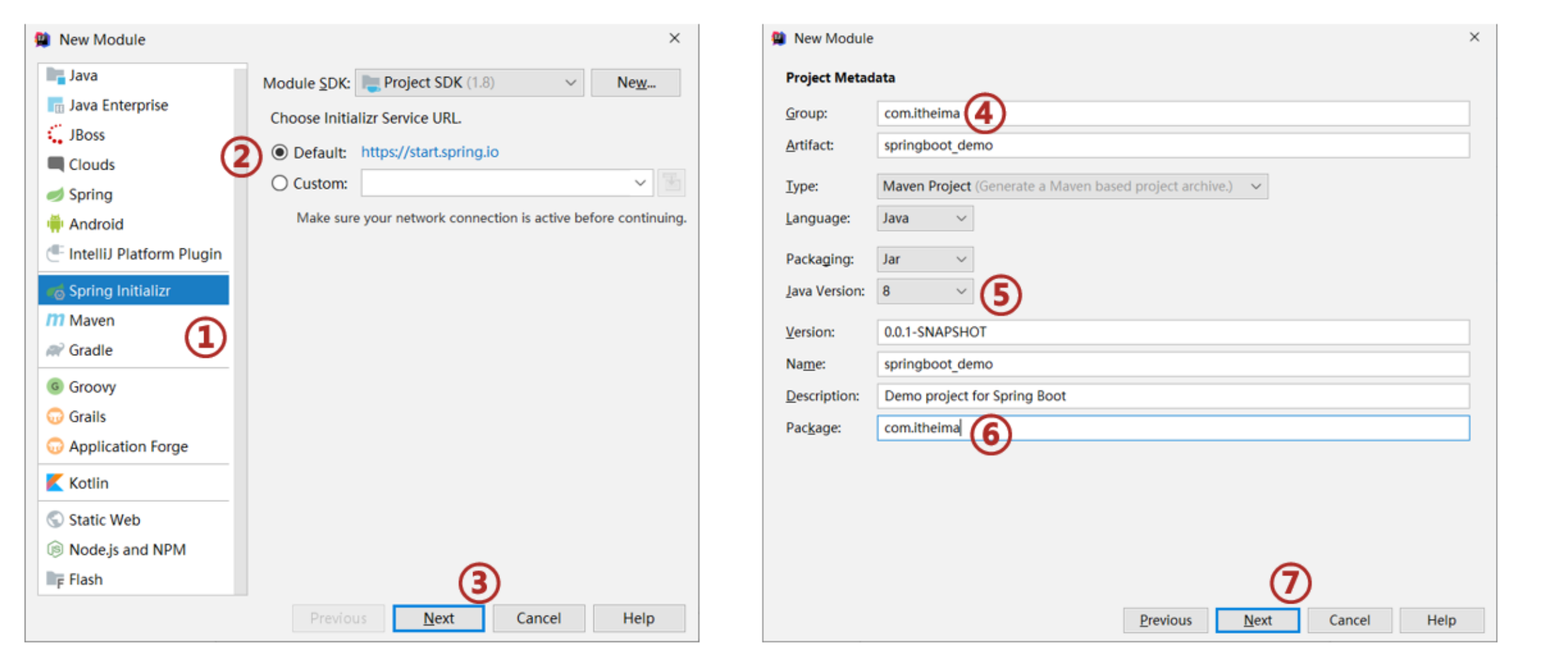Open the Language dropdown
This screenshot has height=671, width=1568.
click(x=925, y=218)
